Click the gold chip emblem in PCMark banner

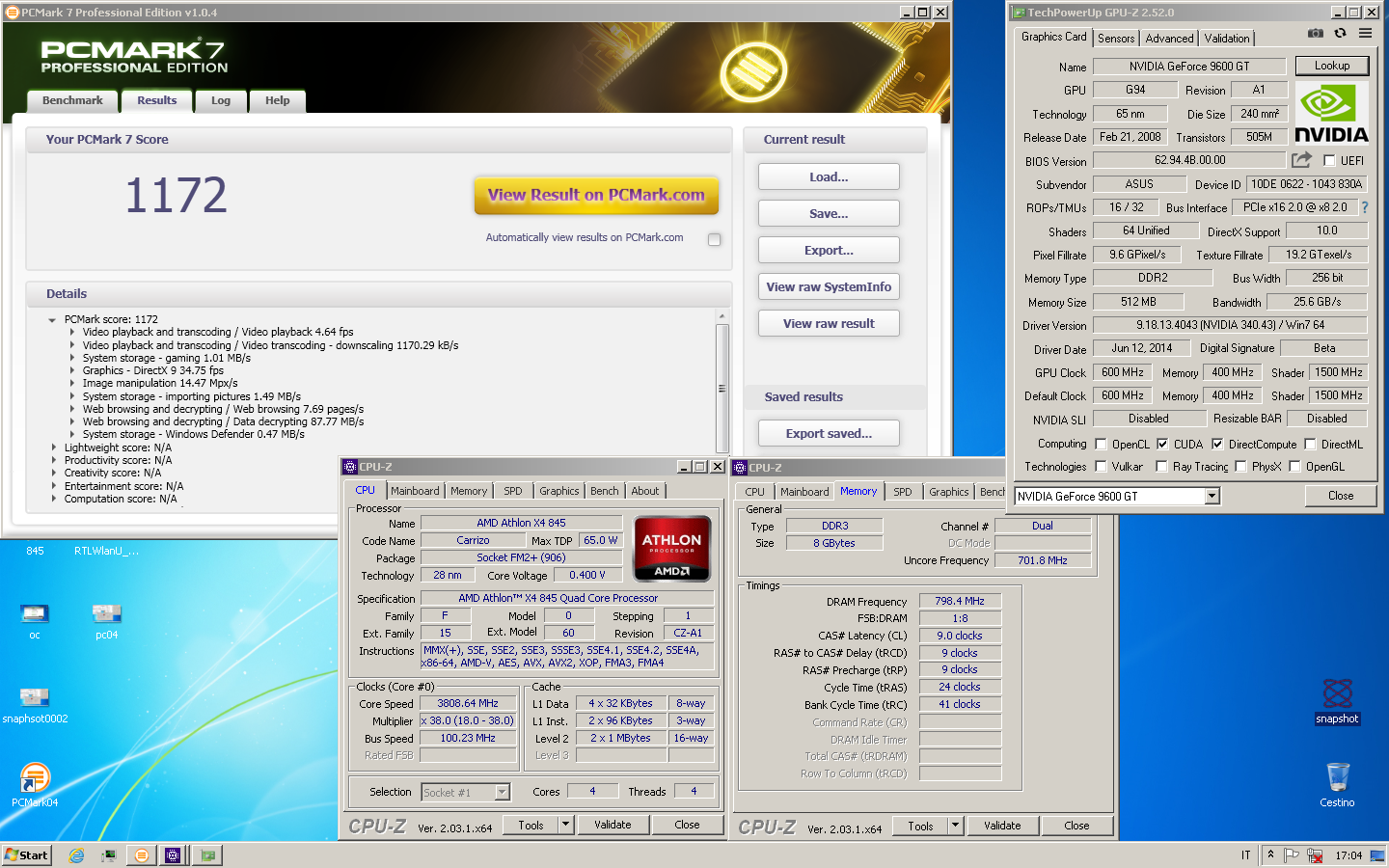tap(753, 70)
